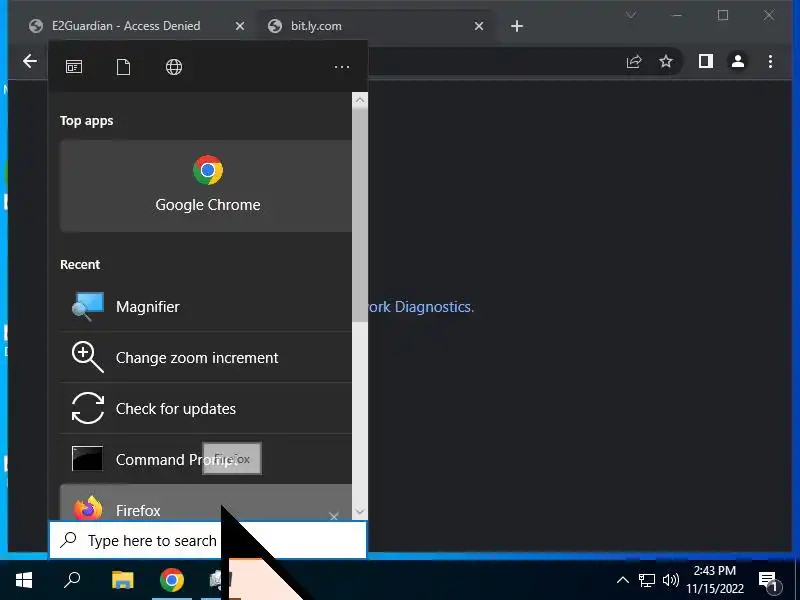Viewport: 800px width, 600px height.
Task: Open the volume control tray icon
Action: (x=670, y=580)
